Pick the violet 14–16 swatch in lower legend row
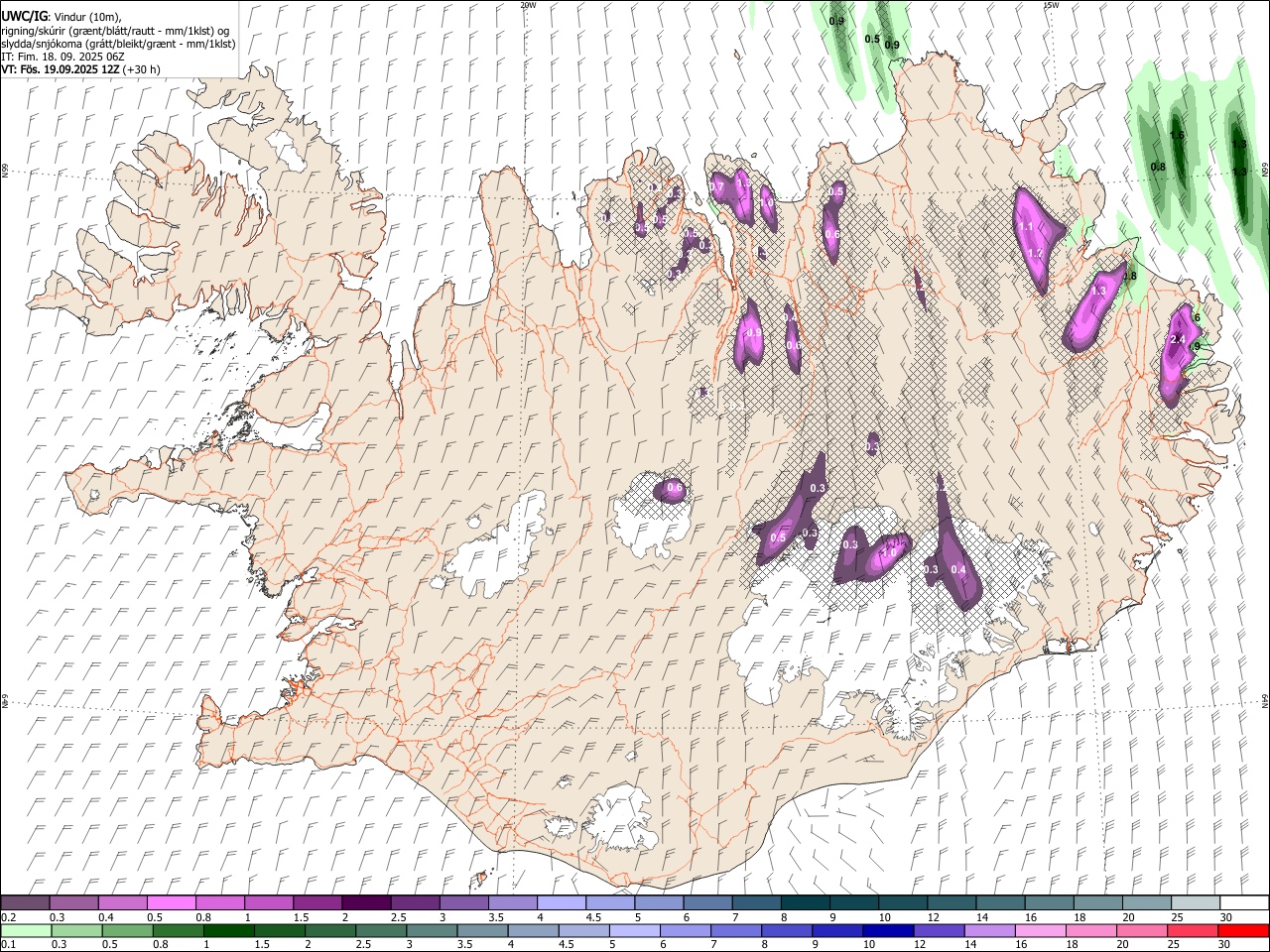Image resolution: width=1270 pixels, height=952 pixels. (989, 931)
